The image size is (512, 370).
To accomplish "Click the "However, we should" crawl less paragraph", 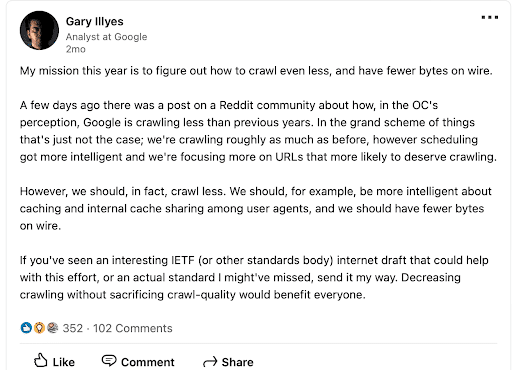I will click(256, 208).
